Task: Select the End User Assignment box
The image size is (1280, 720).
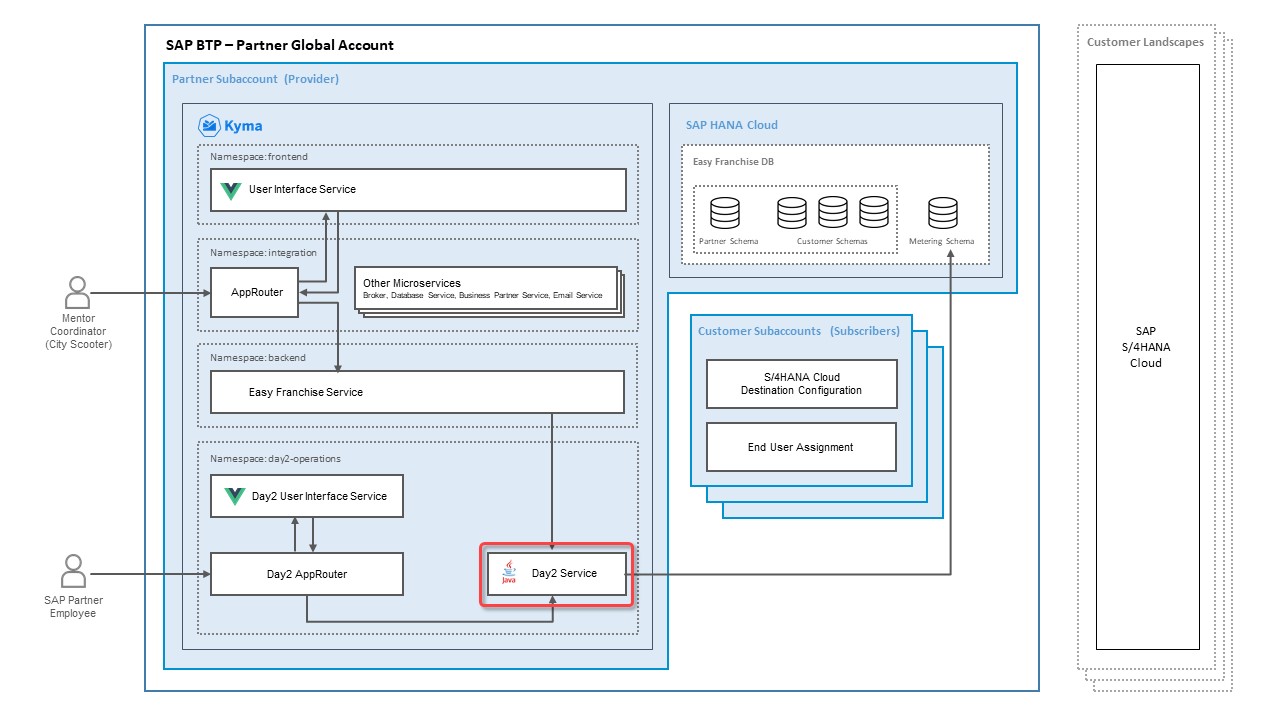Action: click(801, 447)
